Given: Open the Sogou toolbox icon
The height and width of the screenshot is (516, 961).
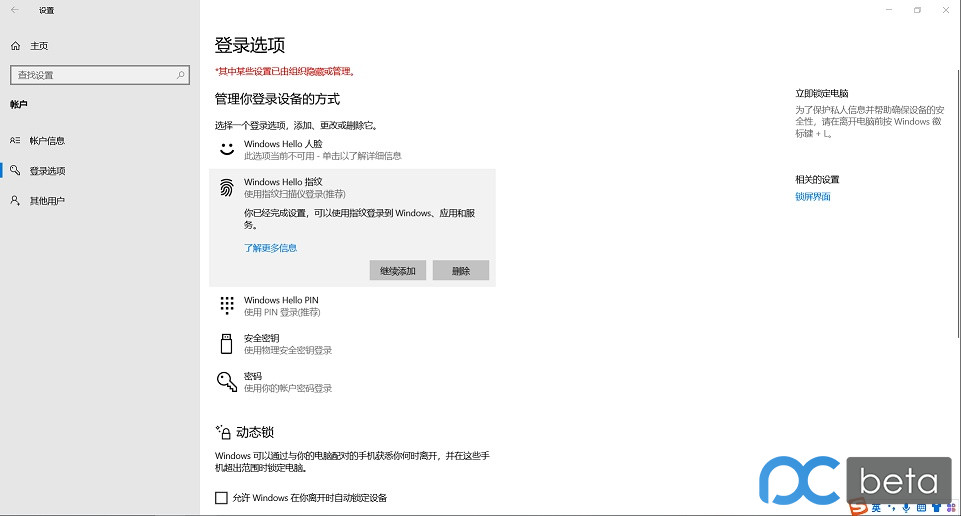Looking at the screenshot, I should [951, 508].
